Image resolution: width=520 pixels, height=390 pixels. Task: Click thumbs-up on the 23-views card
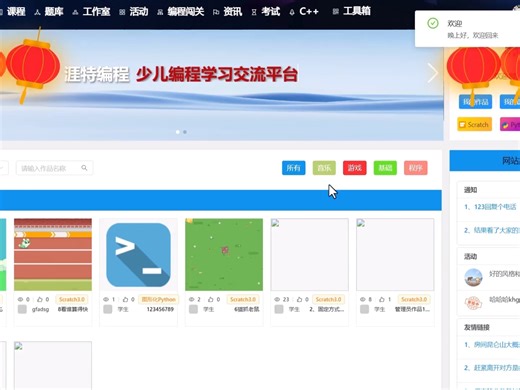click(299, 299)
